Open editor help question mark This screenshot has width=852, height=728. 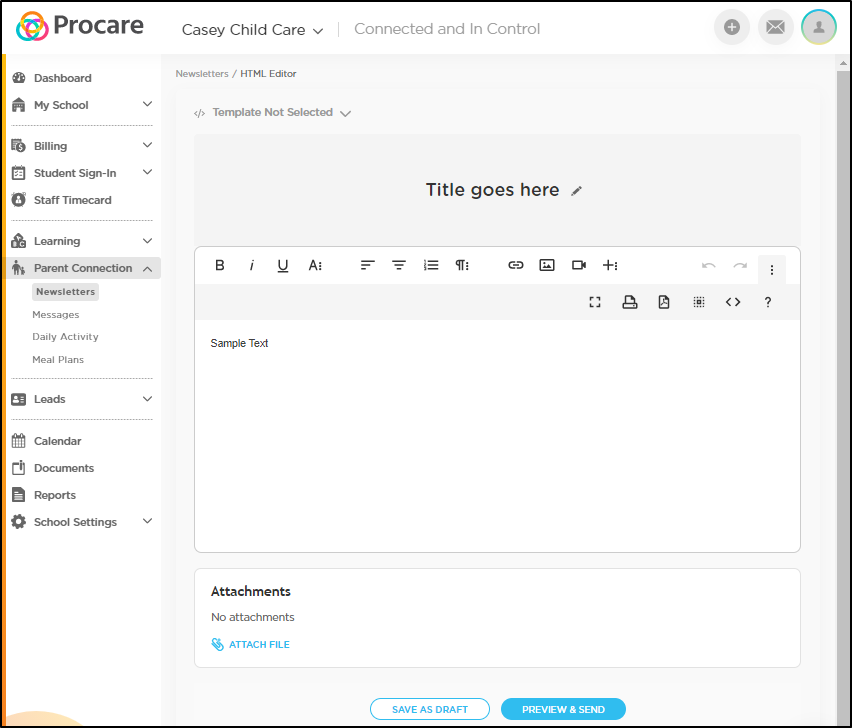tap(768, 303)
